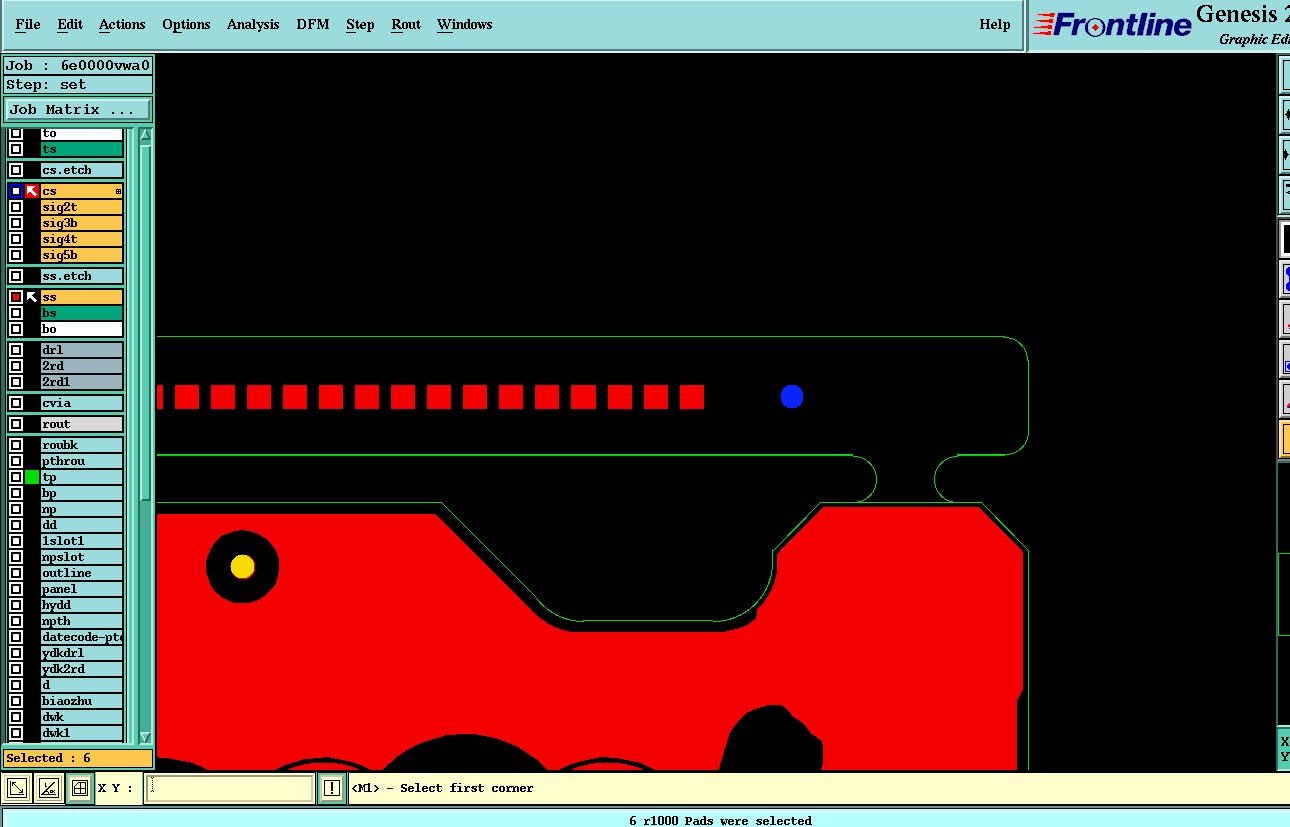Screen dimensions: 1290x827
Task: Open the File menu
Action: pyautogui.click(x=28, y=24)
